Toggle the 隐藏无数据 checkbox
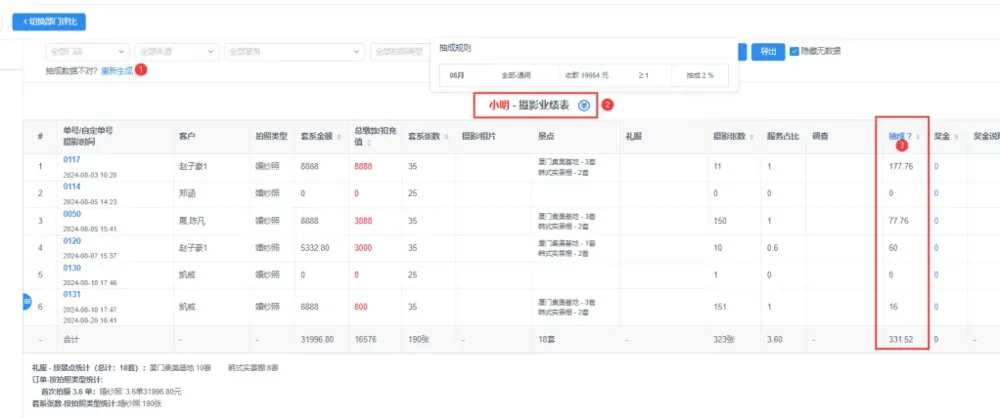The height and width of the screenshot is (418, 1000). click(794, 51)
